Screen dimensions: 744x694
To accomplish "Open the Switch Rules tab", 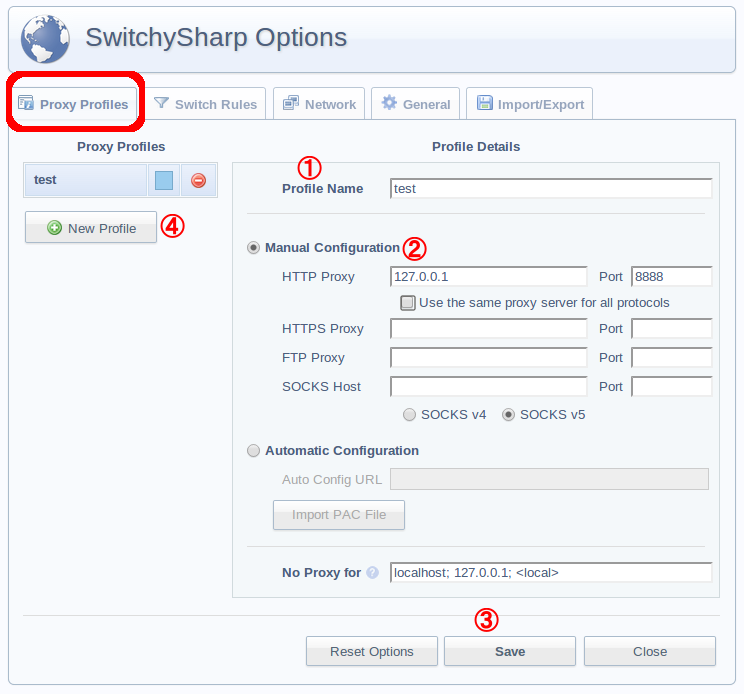I will [x=205, y=104].
